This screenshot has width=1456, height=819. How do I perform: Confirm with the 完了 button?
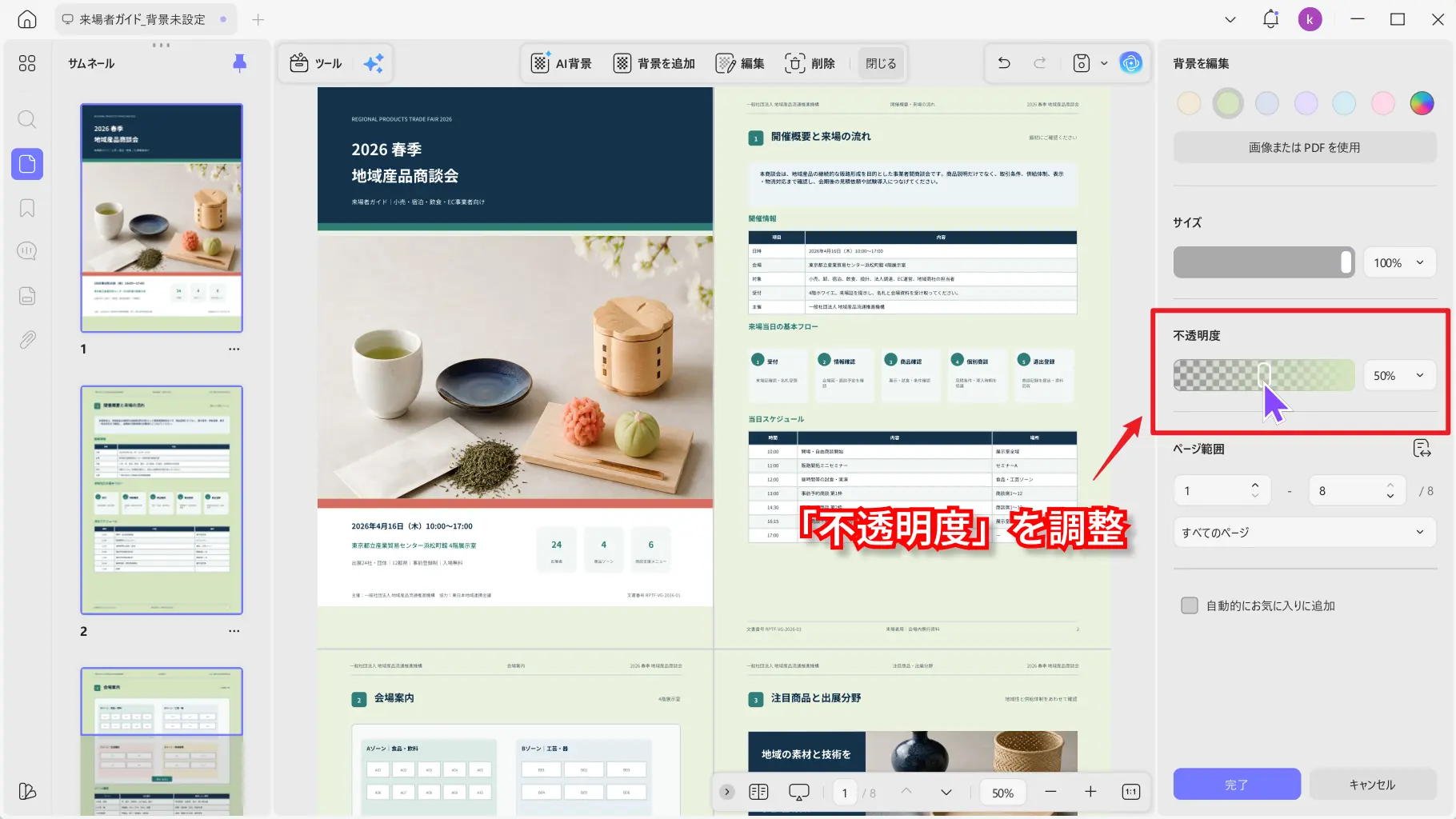[1237, 785]
